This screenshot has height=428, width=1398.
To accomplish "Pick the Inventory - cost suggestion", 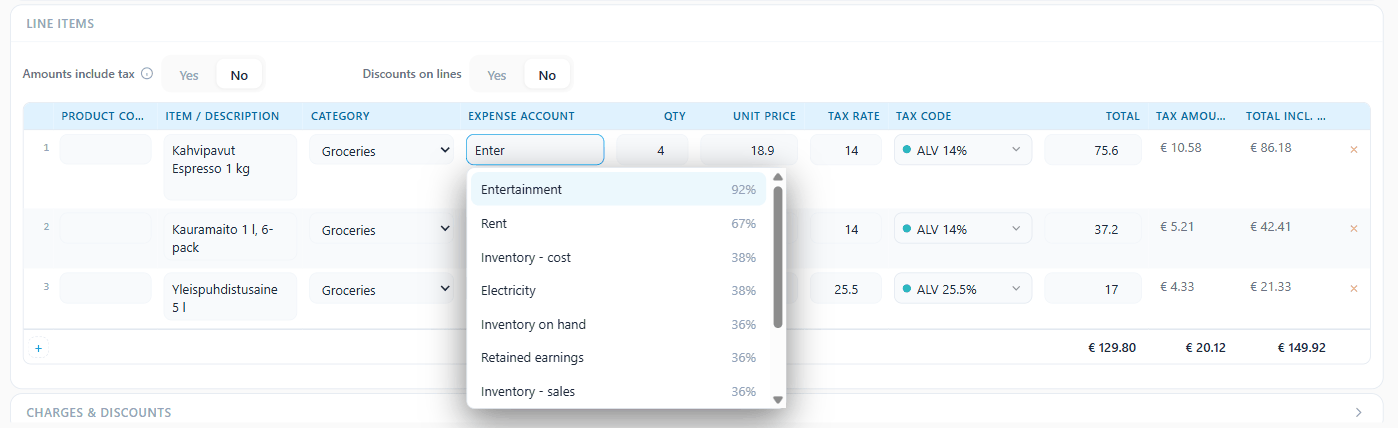I will point(618,257).
